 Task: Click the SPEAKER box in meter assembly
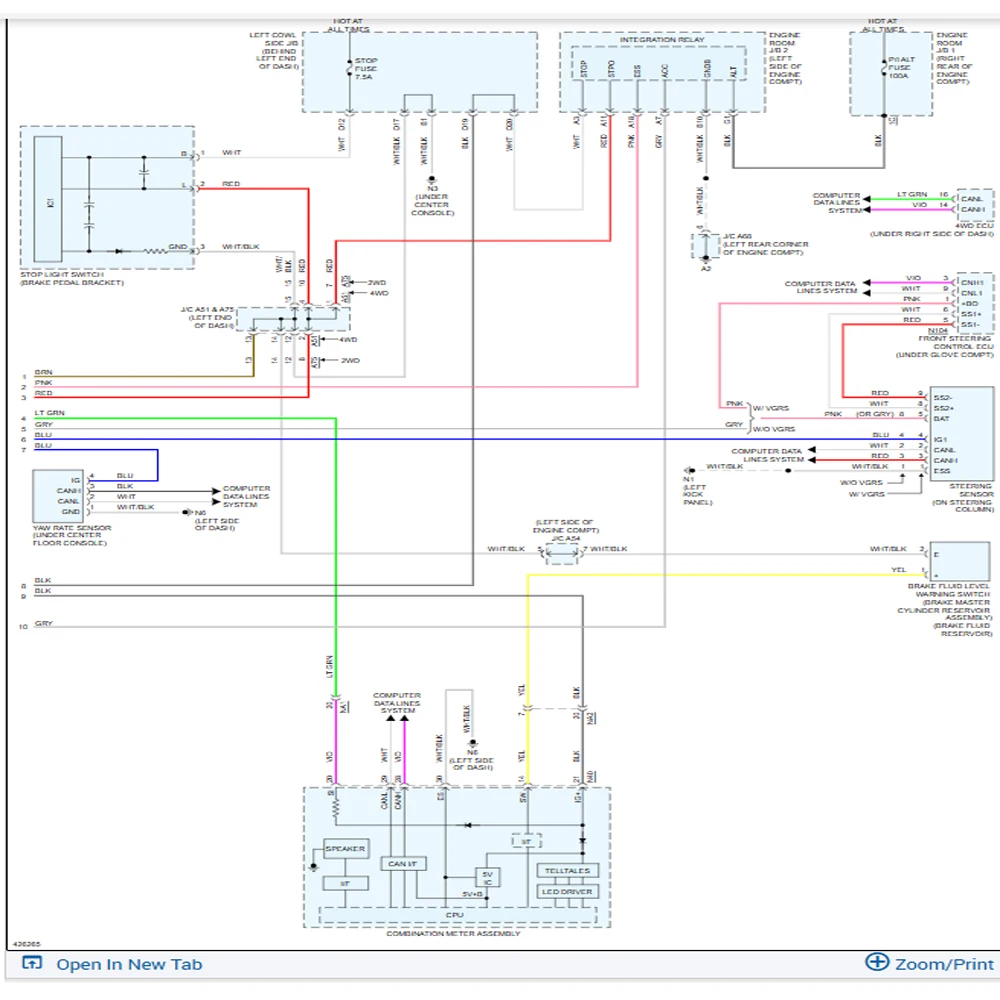346,849
